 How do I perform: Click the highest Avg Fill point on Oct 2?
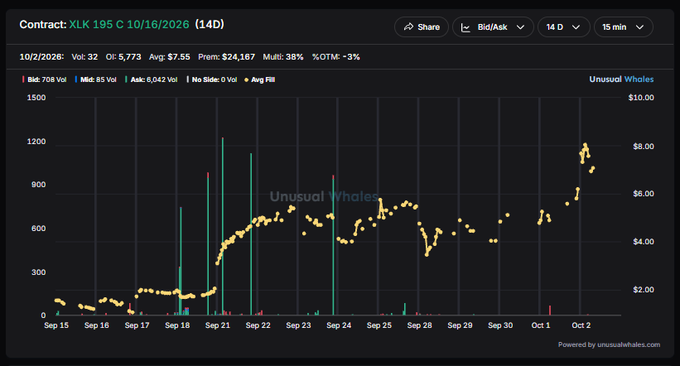[585, 144]
